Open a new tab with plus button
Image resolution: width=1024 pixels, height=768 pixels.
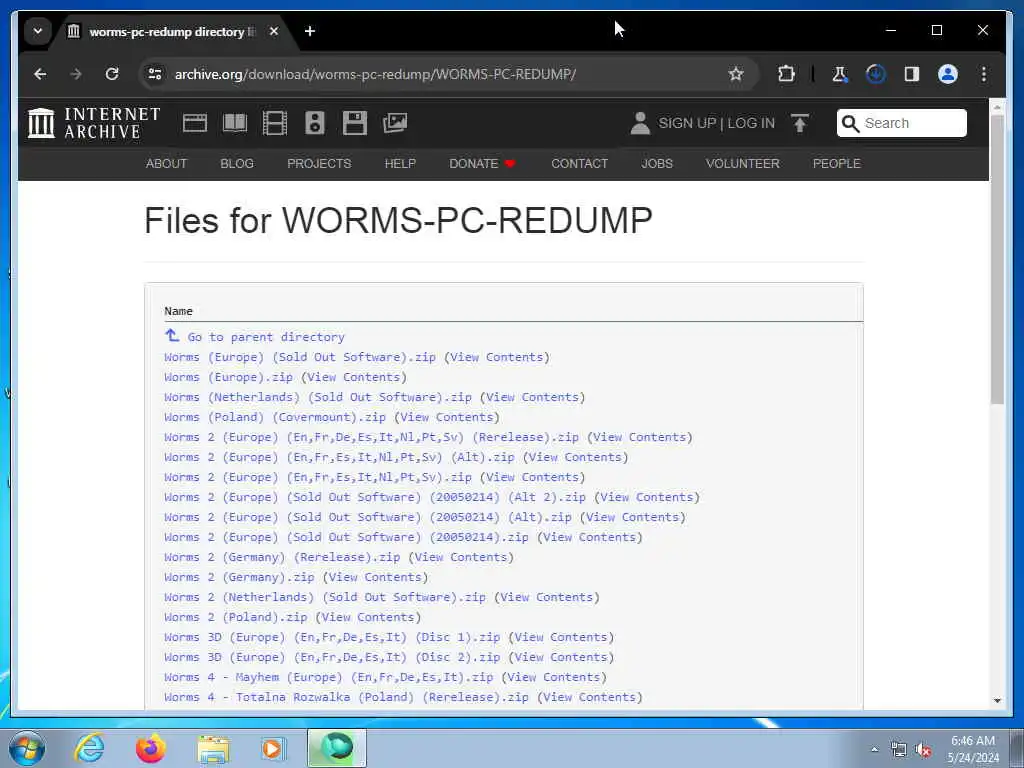coord(310,31)
